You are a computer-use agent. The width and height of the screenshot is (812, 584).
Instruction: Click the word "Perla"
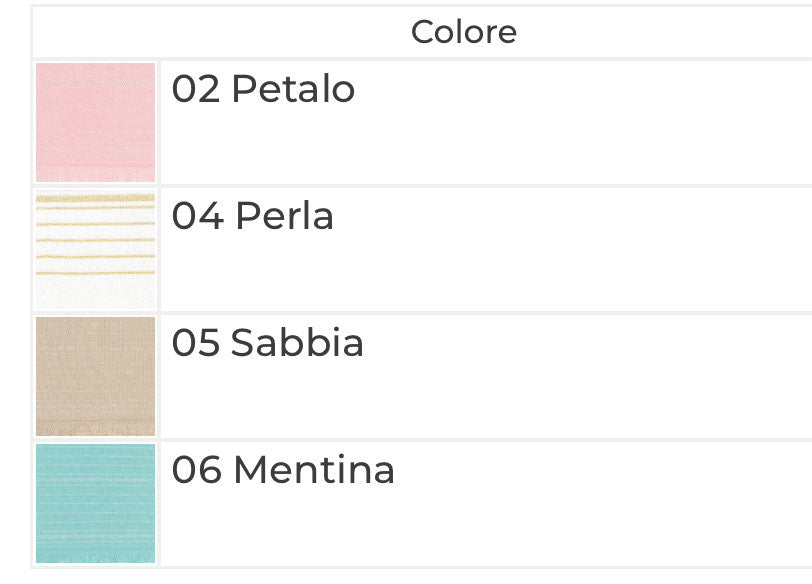coord(284,216)
